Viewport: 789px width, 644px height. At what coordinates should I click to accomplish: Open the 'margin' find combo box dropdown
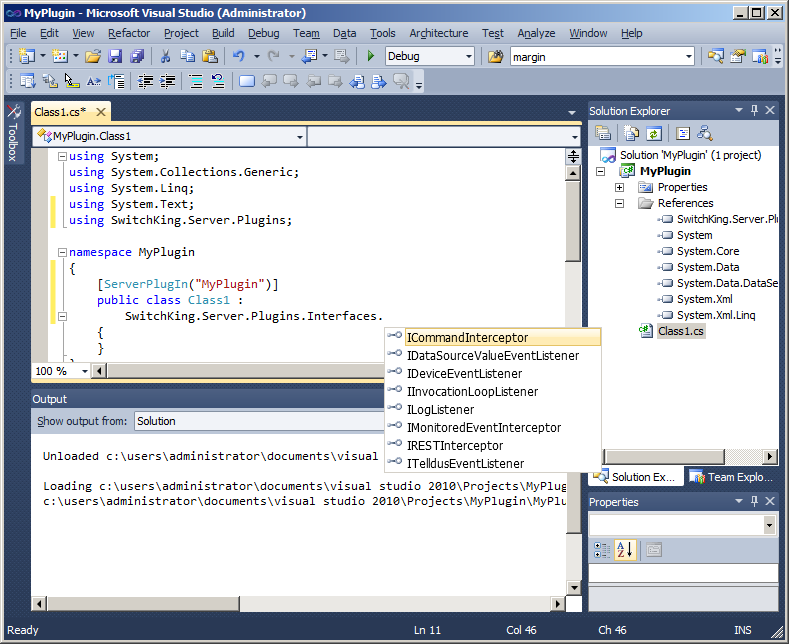[689, 57]
